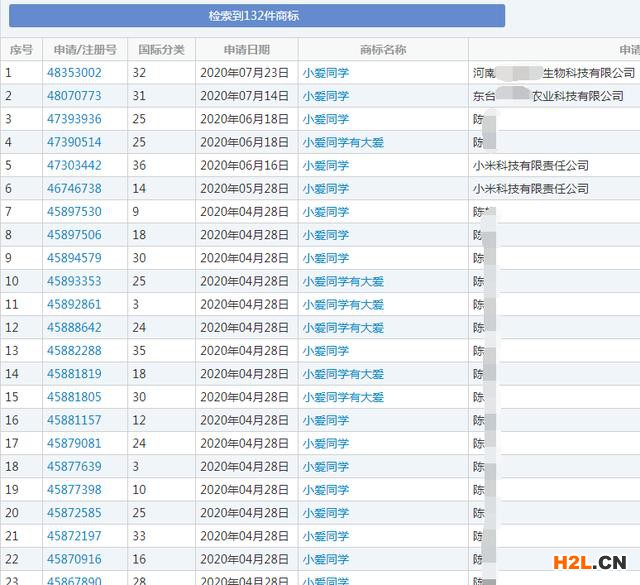Open registration number 45881819

click(74, 374)
